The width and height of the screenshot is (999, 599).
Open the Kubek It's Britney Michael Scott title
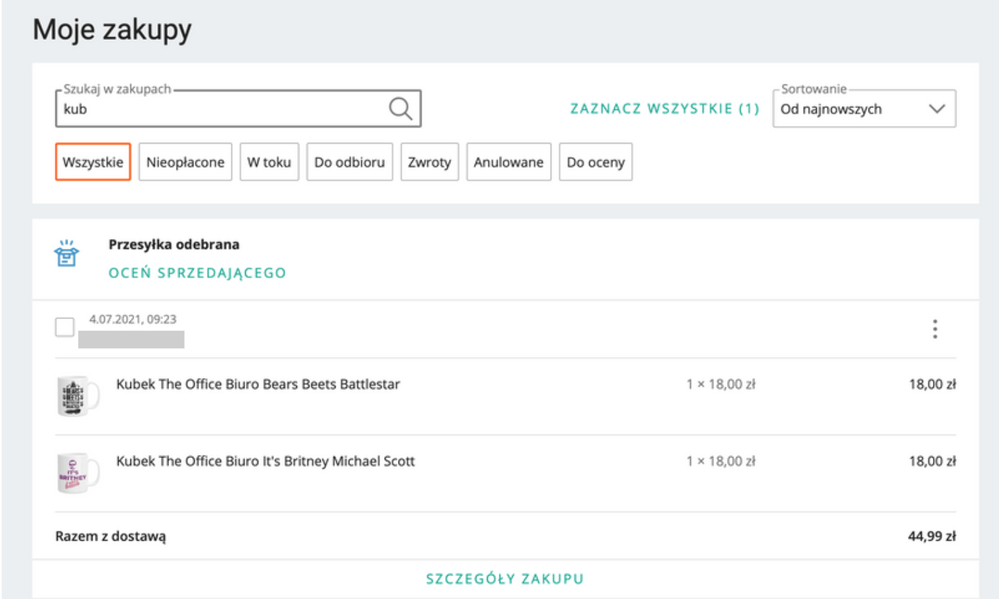265,461
